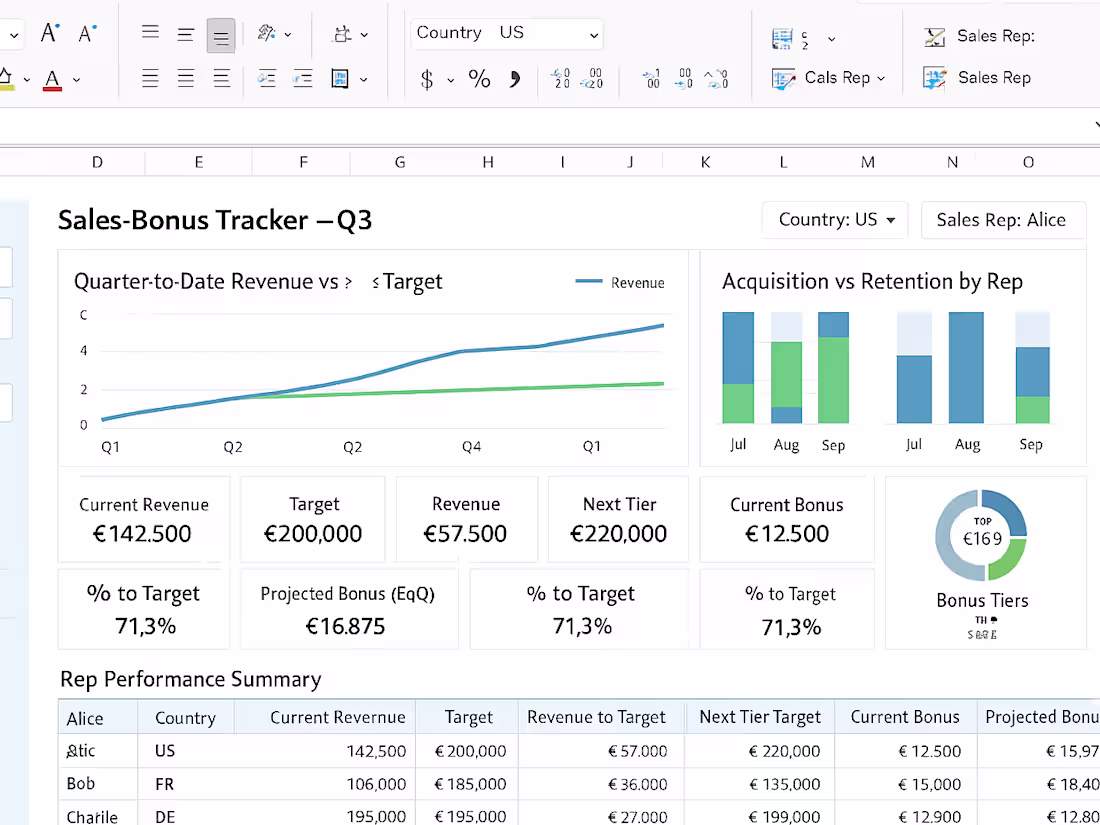The width and height of the screenshot is (1100, 825).
Task: Align text to the left
Action: click(150, 78)
